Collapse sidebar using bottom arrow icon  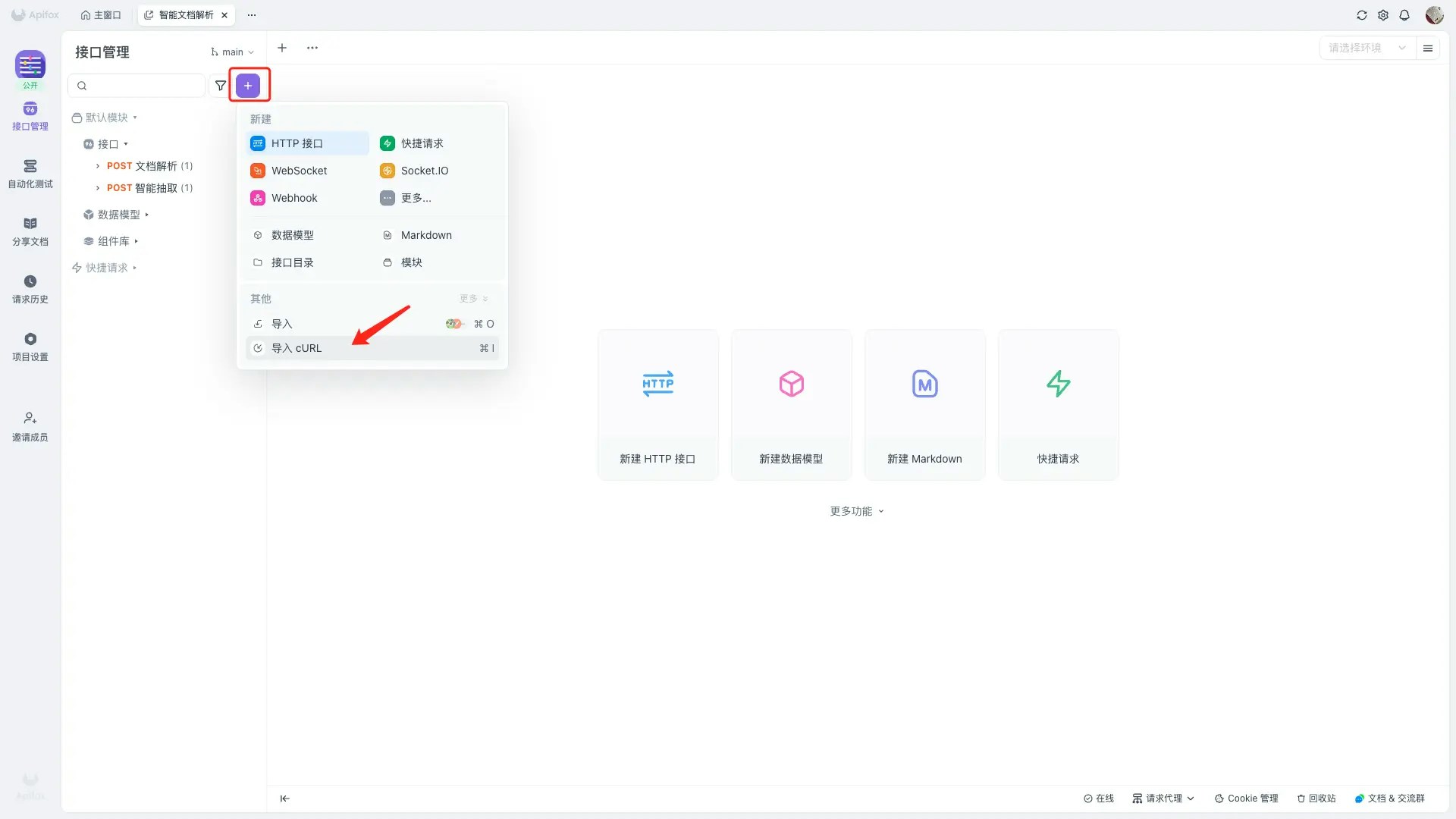tap(285, 799)
